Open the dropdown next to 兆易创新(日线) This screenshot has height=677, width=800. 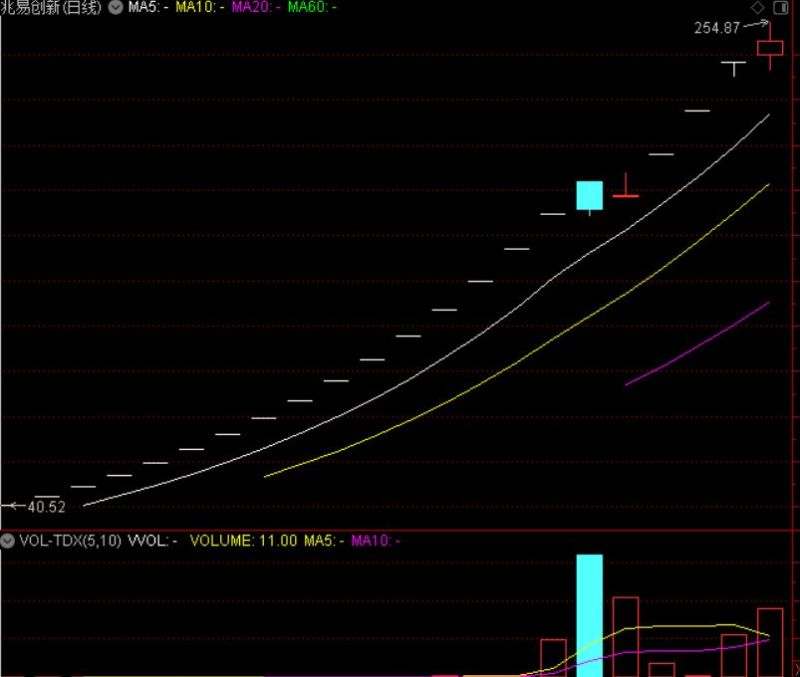click(117, 7)
